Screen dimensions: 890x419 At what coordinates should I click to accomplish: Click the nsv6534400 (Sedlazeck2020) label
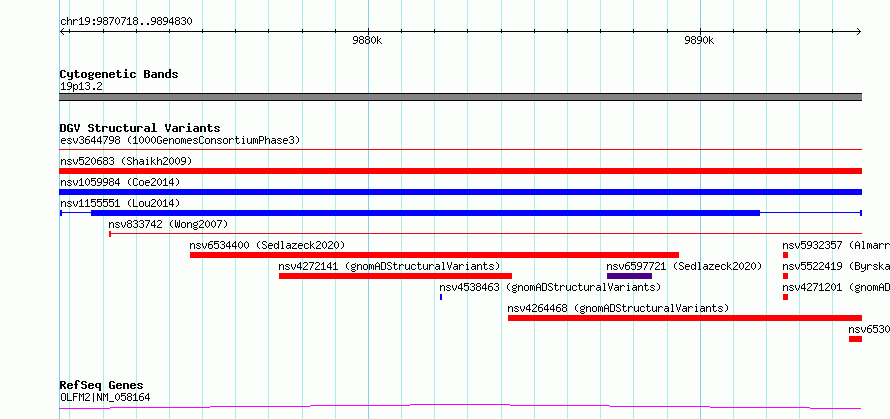click(x=267, y=245)
